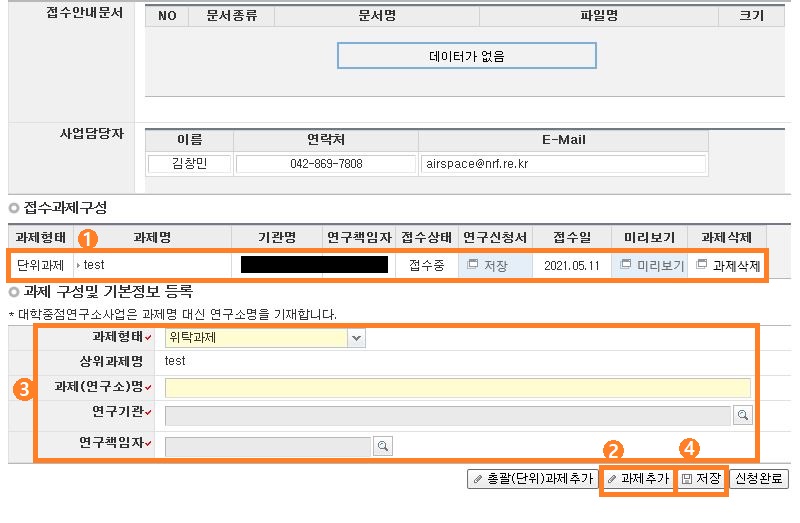Click the 연구기관 text field
The height and width of the screenshot is (523, 800).
447,415
